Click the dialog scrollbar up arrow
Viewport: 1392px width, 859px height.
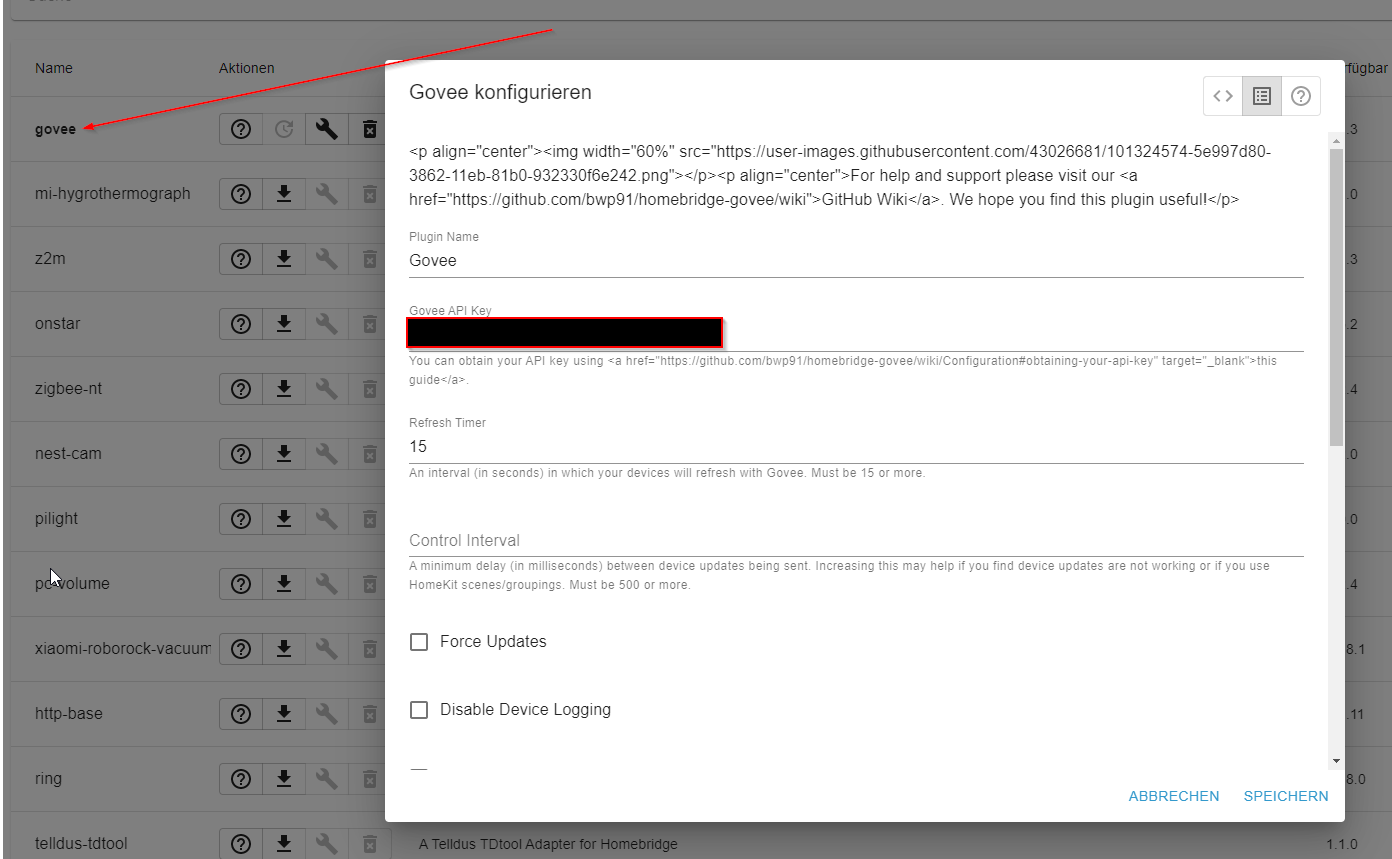point(1337,141)
